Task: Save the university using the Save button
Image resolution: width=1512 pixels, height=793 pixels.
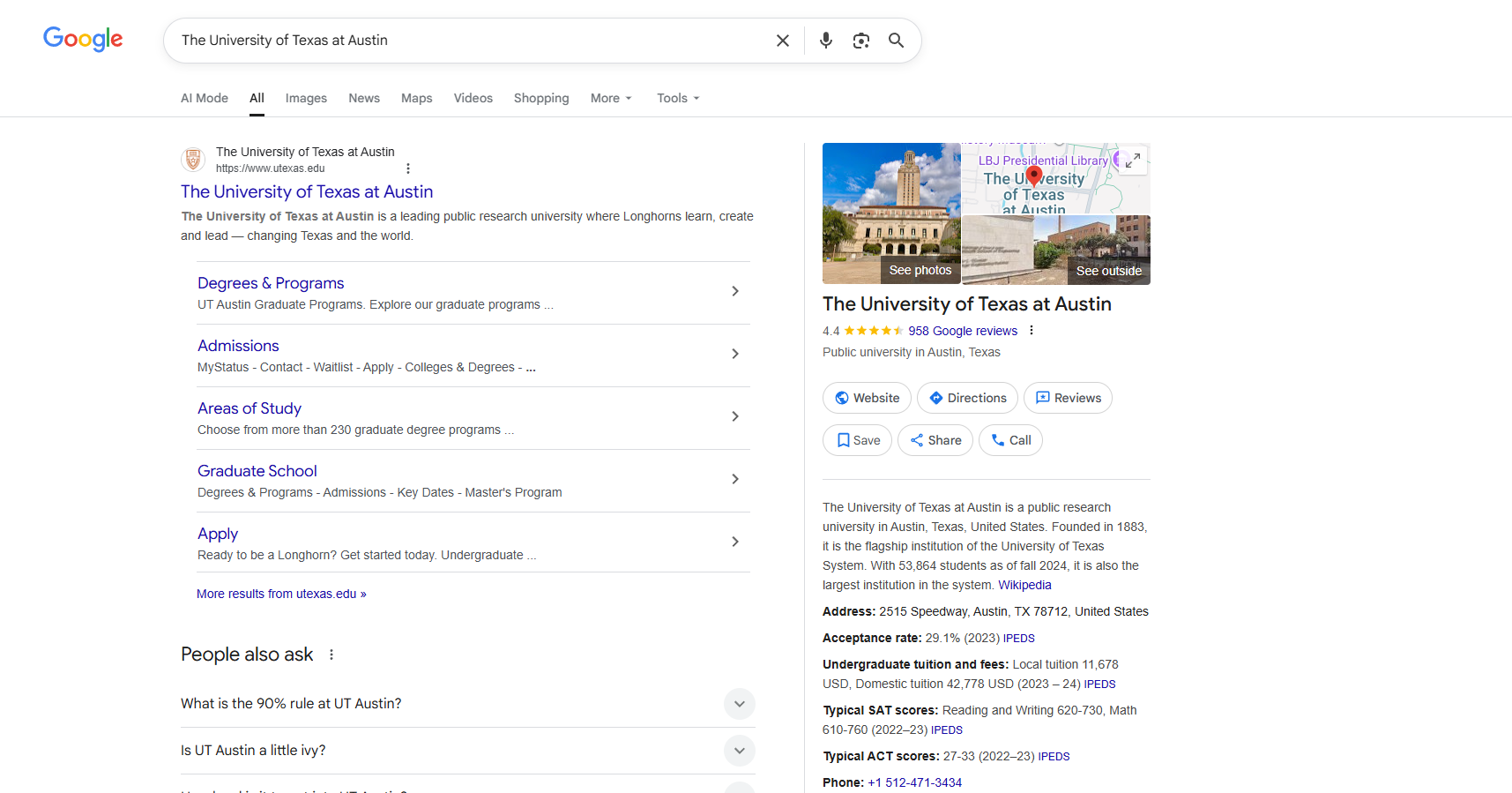Action: [x=857, y=440]
